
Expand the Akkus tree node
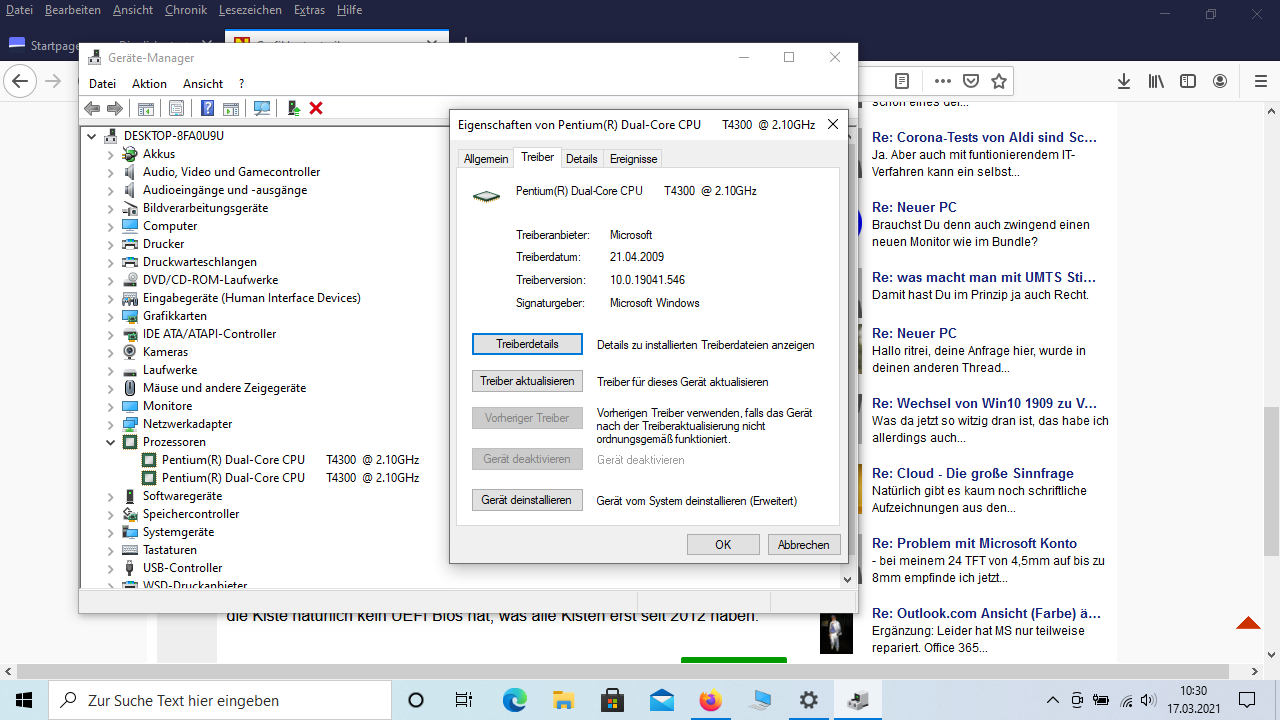(111, 154)
